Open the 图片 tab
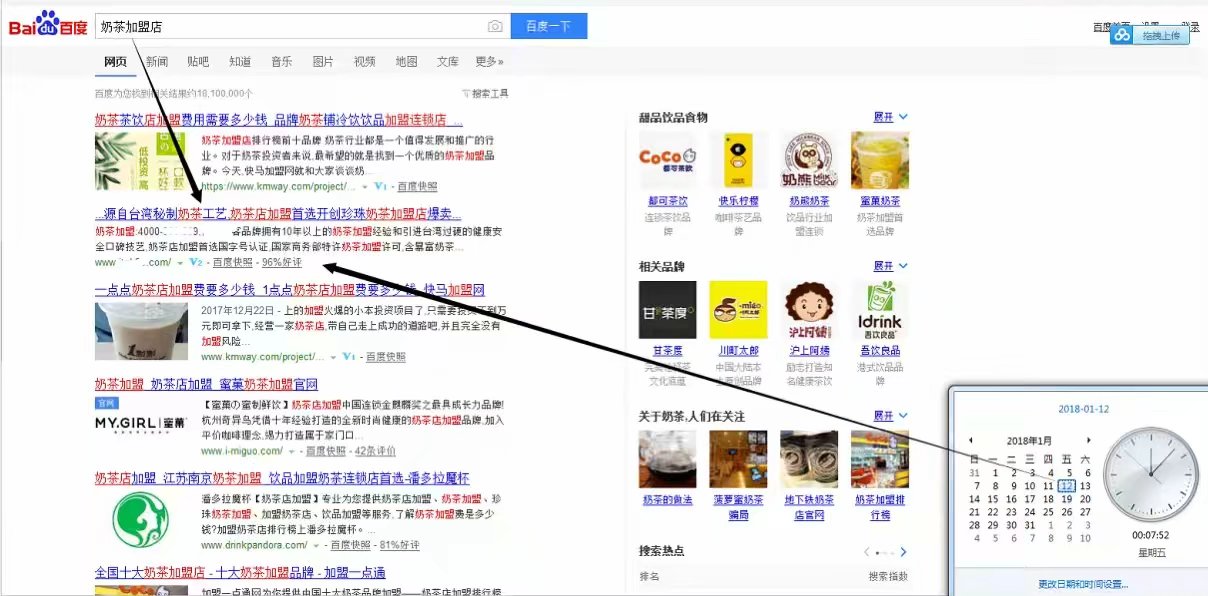 click(x=323, y=62)
